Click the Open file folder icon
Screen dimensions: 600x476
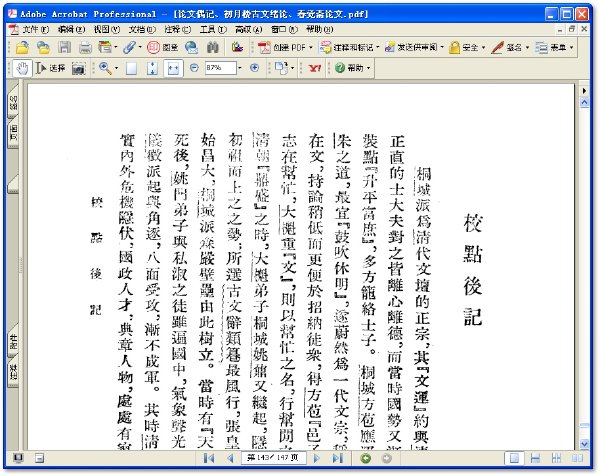point(23,47)
